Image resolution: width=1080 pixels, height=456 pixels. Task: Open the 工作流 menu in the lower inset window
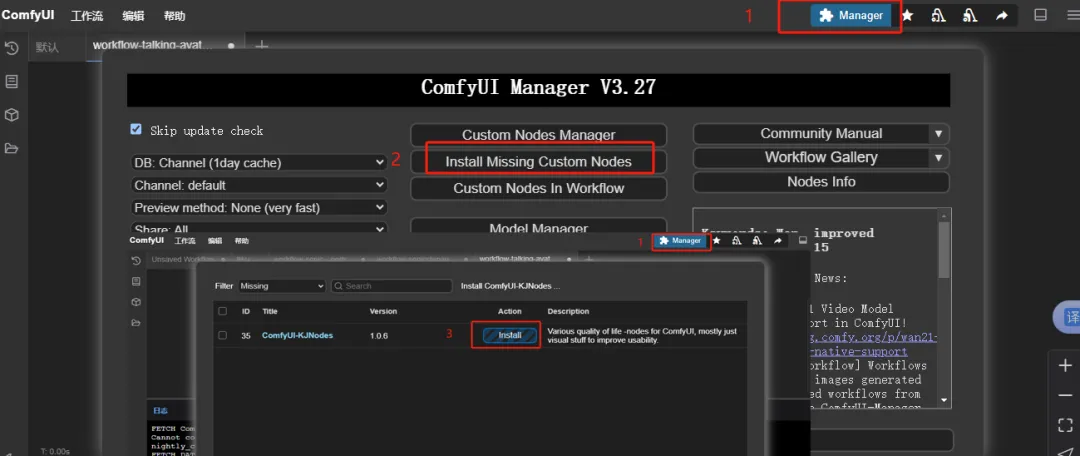point(185,241)
